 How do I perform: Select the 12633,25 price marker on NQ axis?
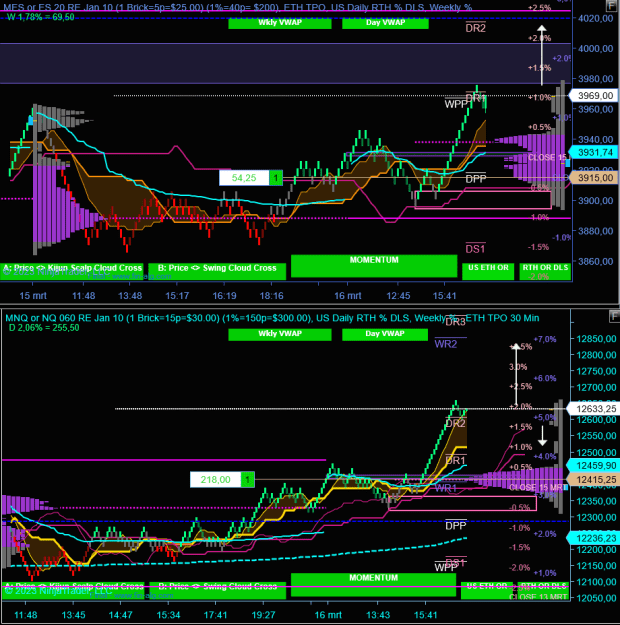tap(593, 409)
